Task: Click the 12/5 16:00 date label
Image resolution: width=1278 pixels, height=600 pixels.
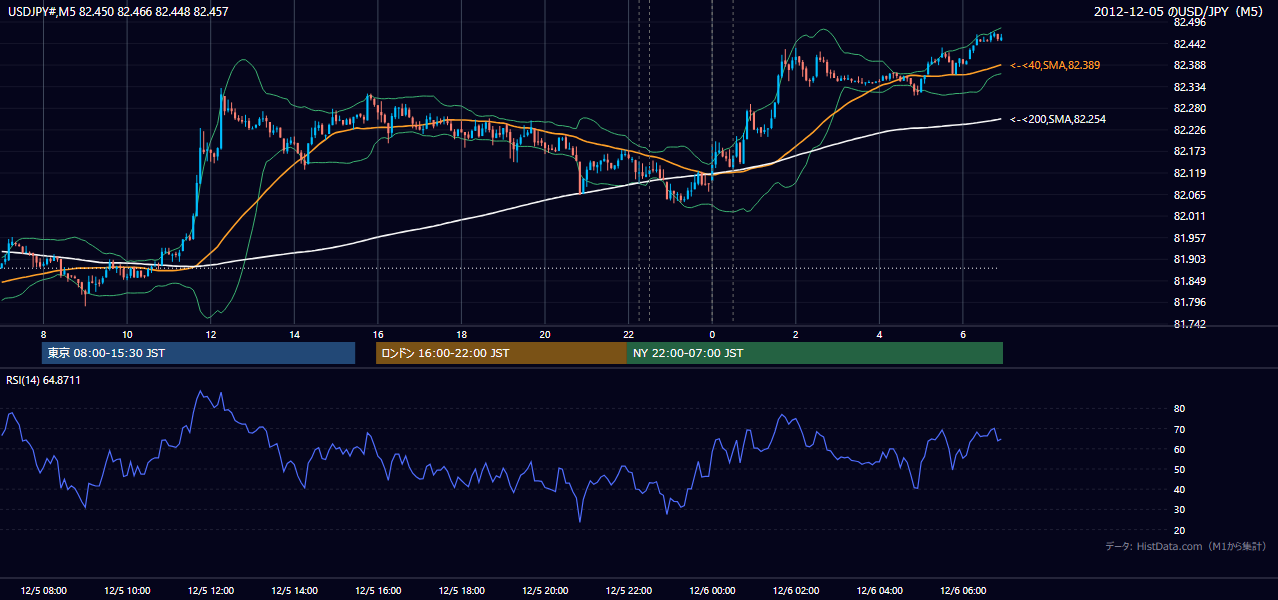Action: coord(377,591)
